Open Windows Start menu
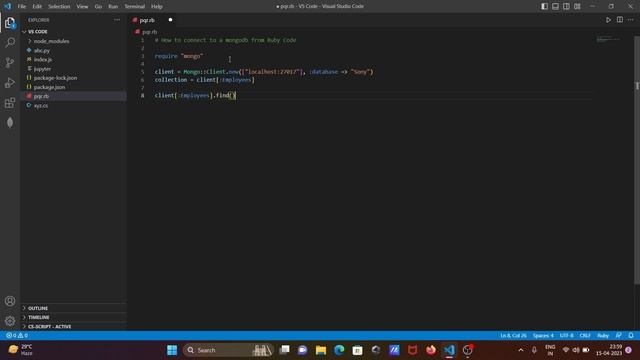Image resolution: width=640 pixels, height=360 pixels. click(172, 350)
